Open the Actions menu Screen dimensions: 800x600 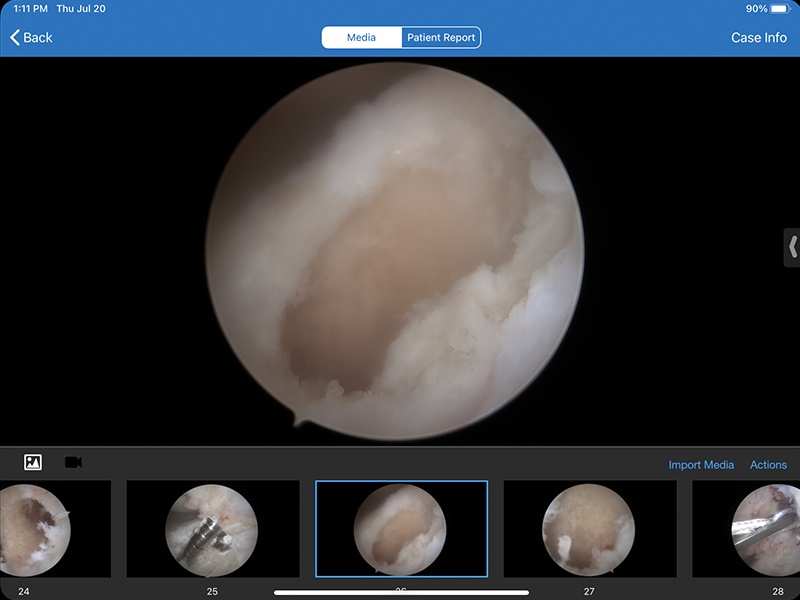click(768, 465)
